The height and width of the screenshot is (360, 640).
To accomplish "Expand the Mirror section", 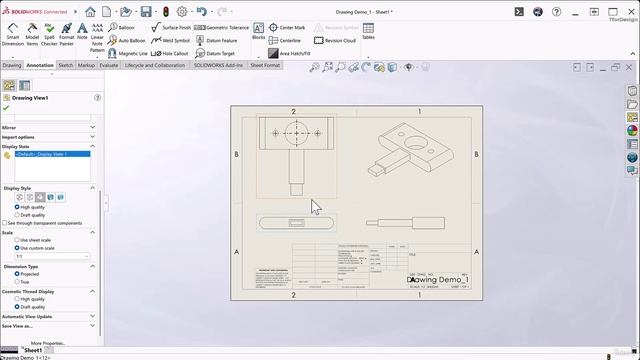I will [x=93, y=127].
